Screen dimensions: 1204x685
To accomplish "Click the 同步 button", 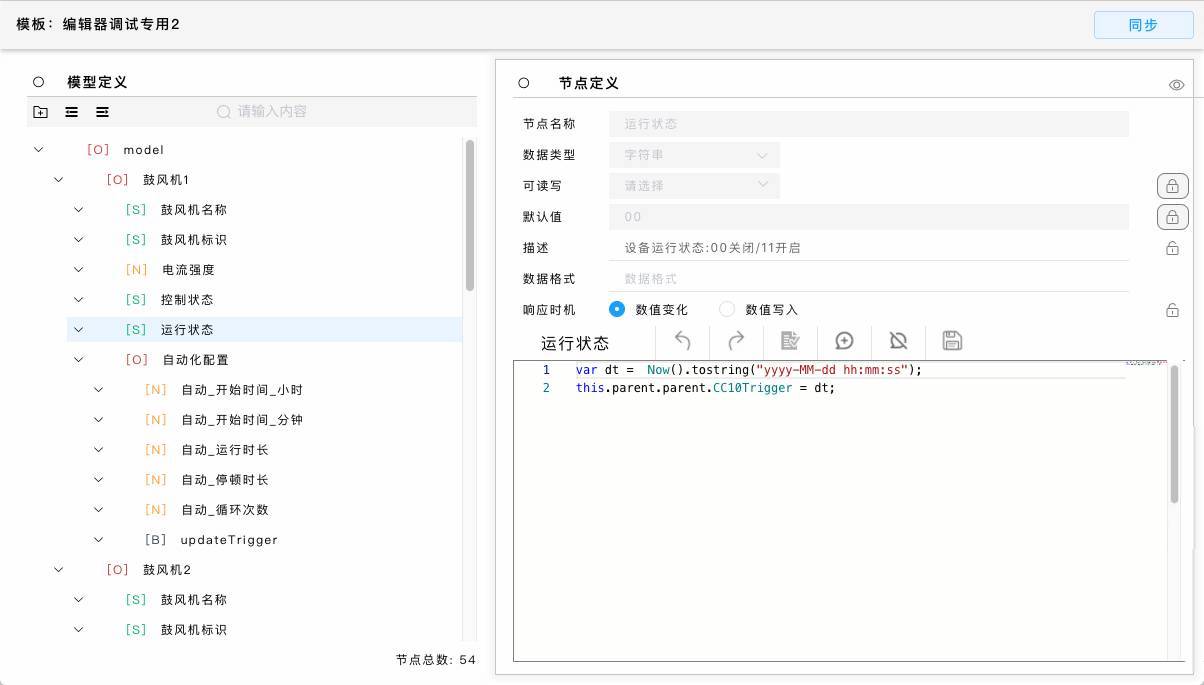I will (1143, 25).
